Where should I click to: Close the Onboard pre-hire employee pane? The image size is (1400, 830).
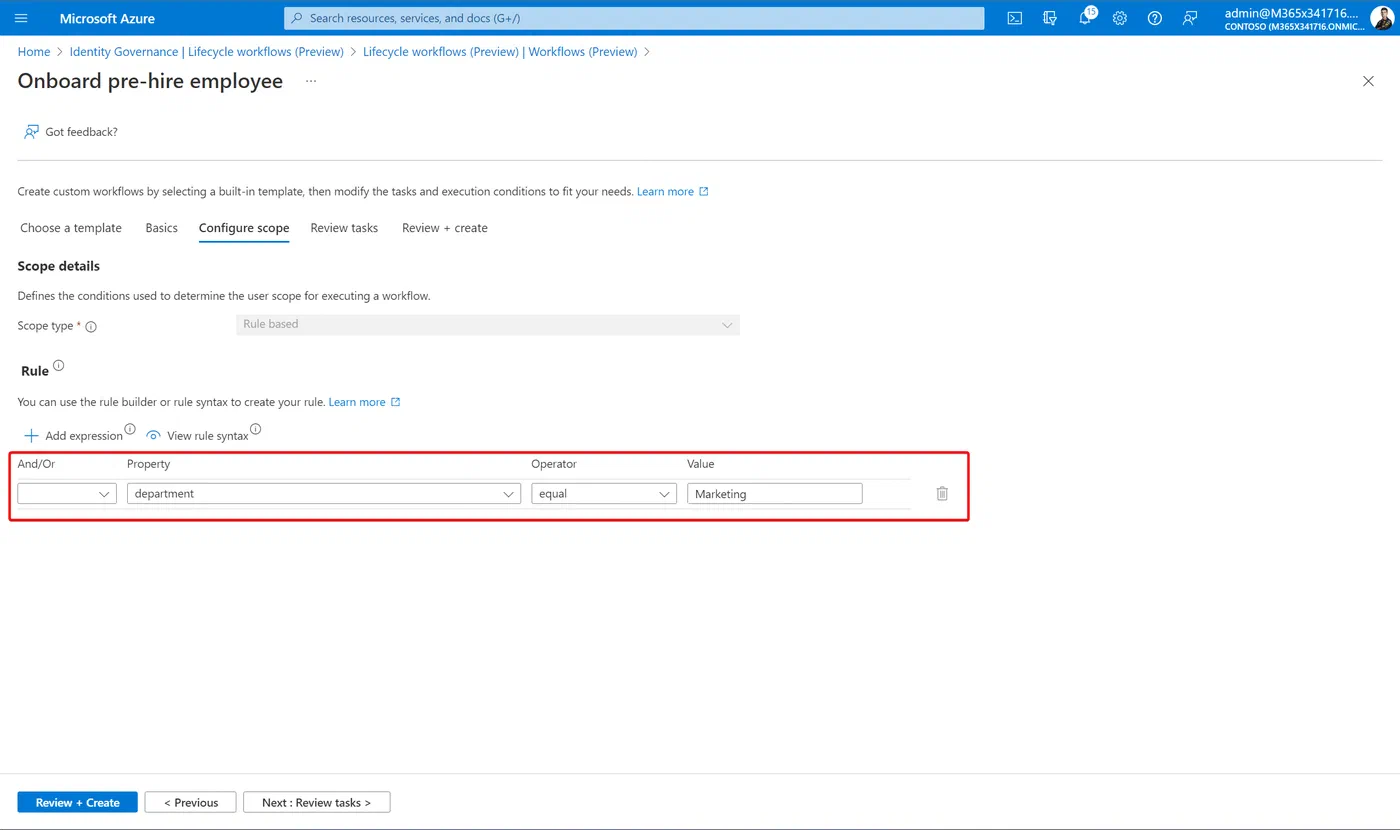[1368, 81]
